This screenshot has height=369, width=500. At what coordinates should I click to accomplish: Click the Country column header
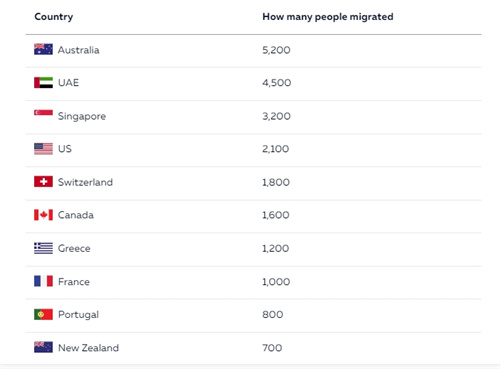54,17
